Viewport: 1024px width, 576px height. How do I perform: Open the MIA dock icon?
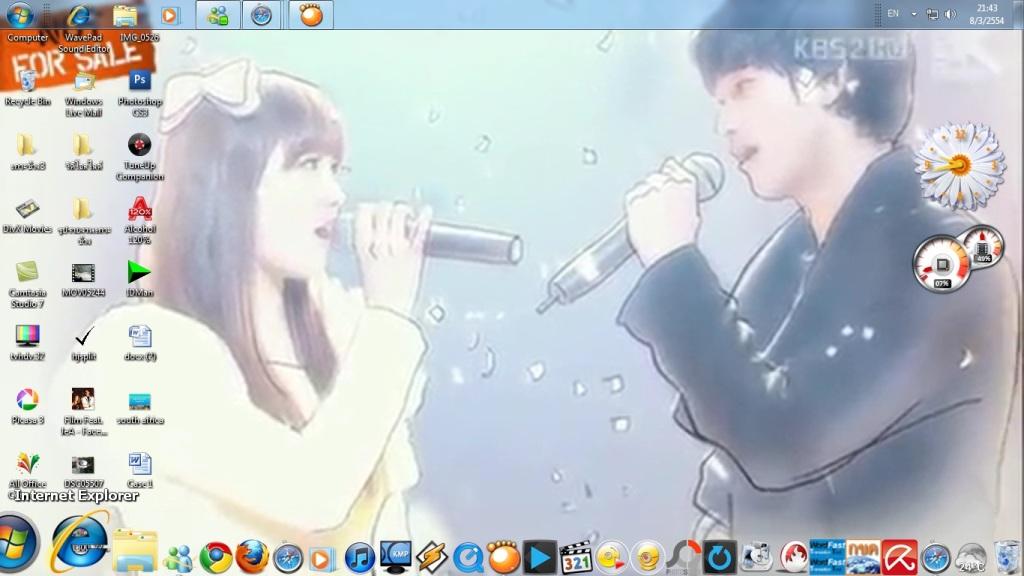(863, 557)
